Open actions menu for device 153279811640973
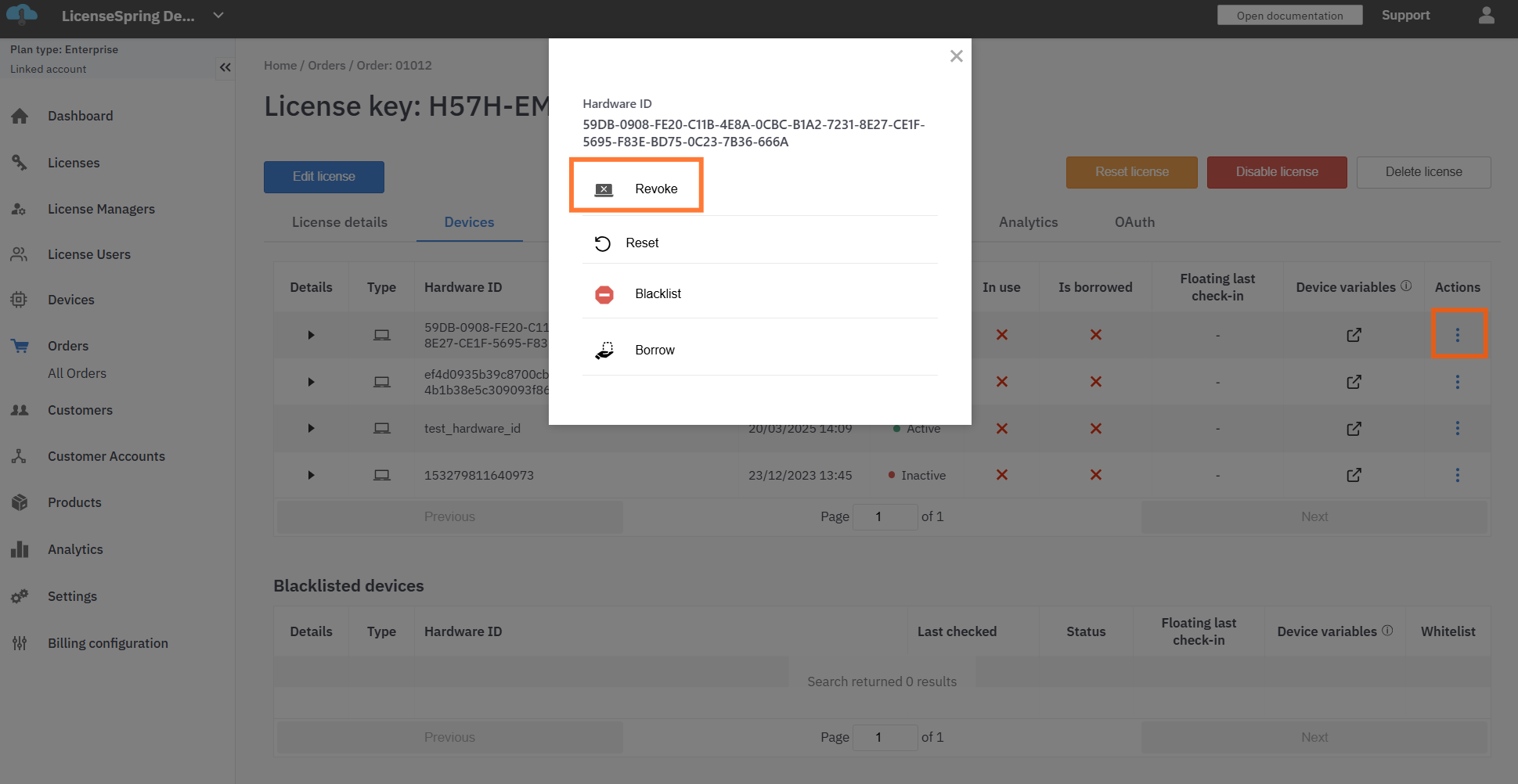The image size is (1518, 784). [1457, 475]
